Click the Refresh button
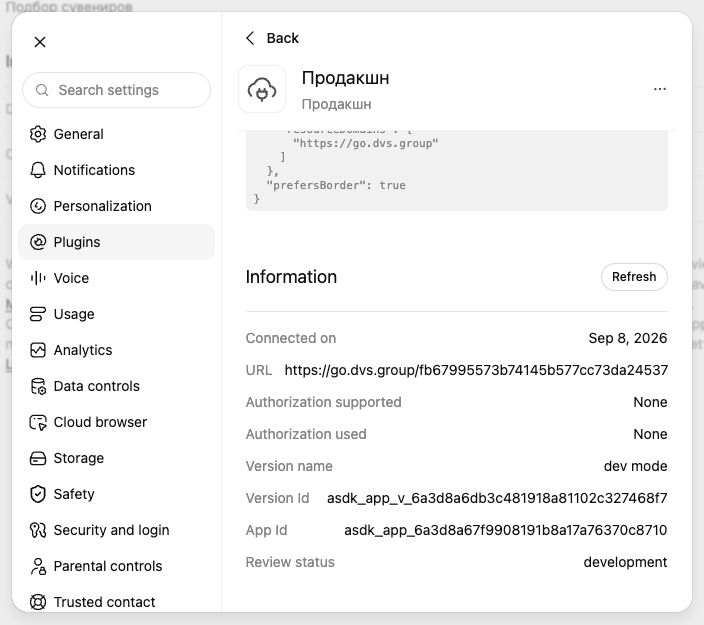Viewport: 704px width, 625px height. coord(634,277)
